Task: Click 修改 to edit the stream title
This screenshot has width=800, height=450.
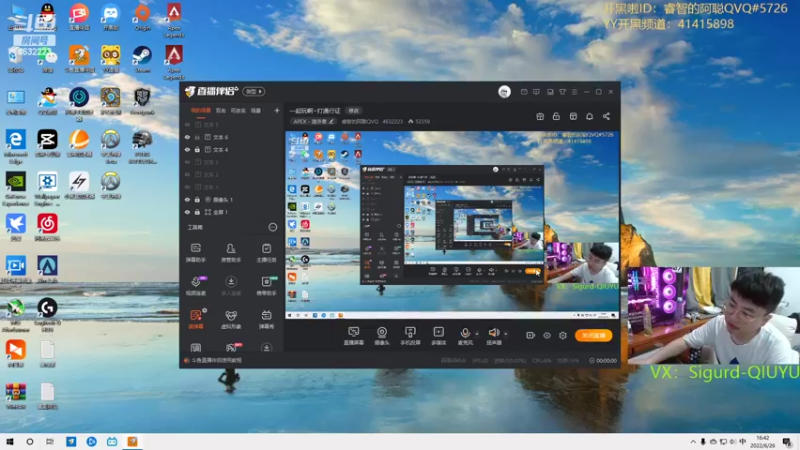Action: tap(354, 111)
